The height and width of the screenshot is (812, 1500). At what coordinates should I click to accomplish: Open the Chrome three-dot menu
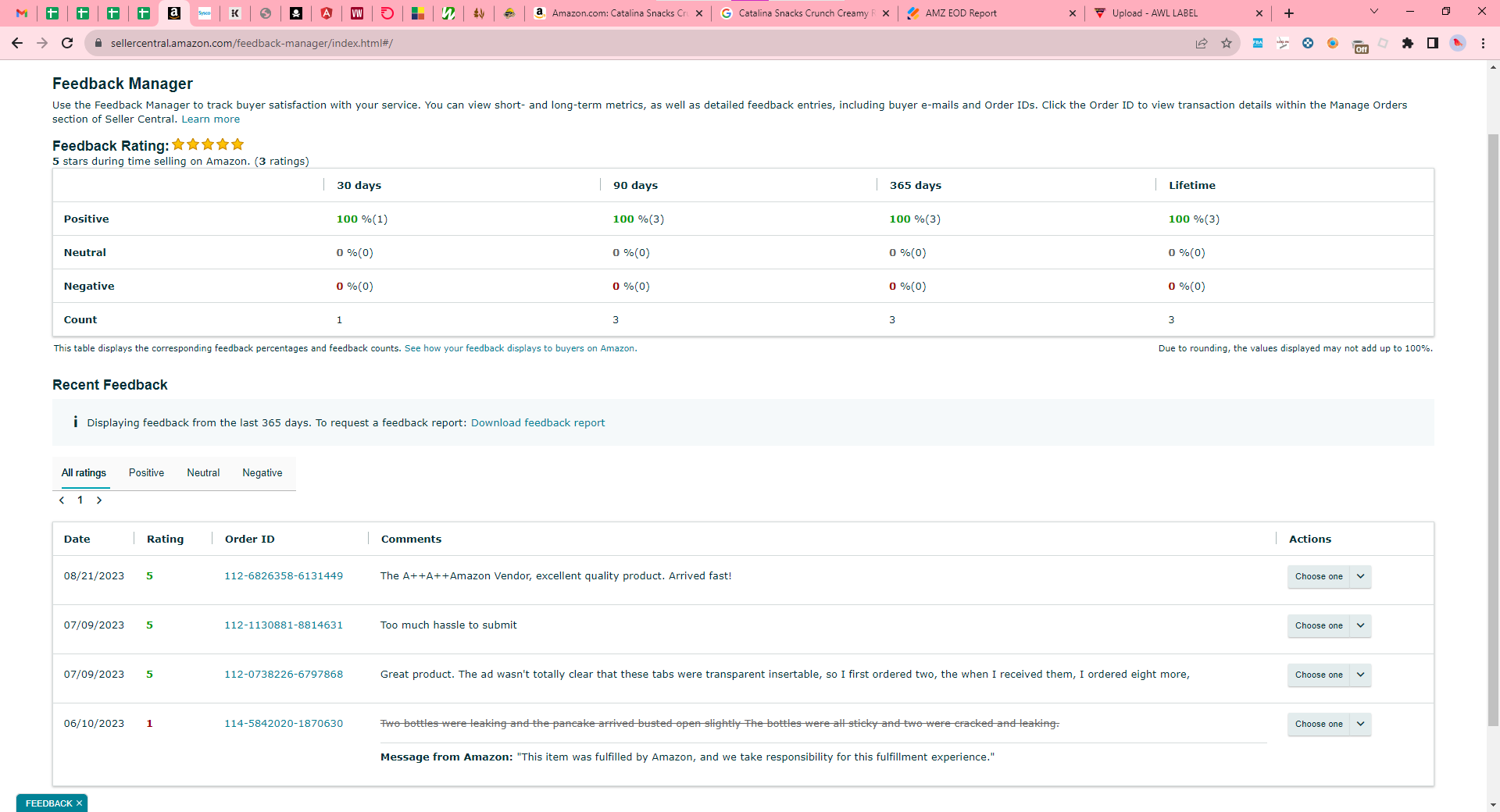tap(1483, 43)
